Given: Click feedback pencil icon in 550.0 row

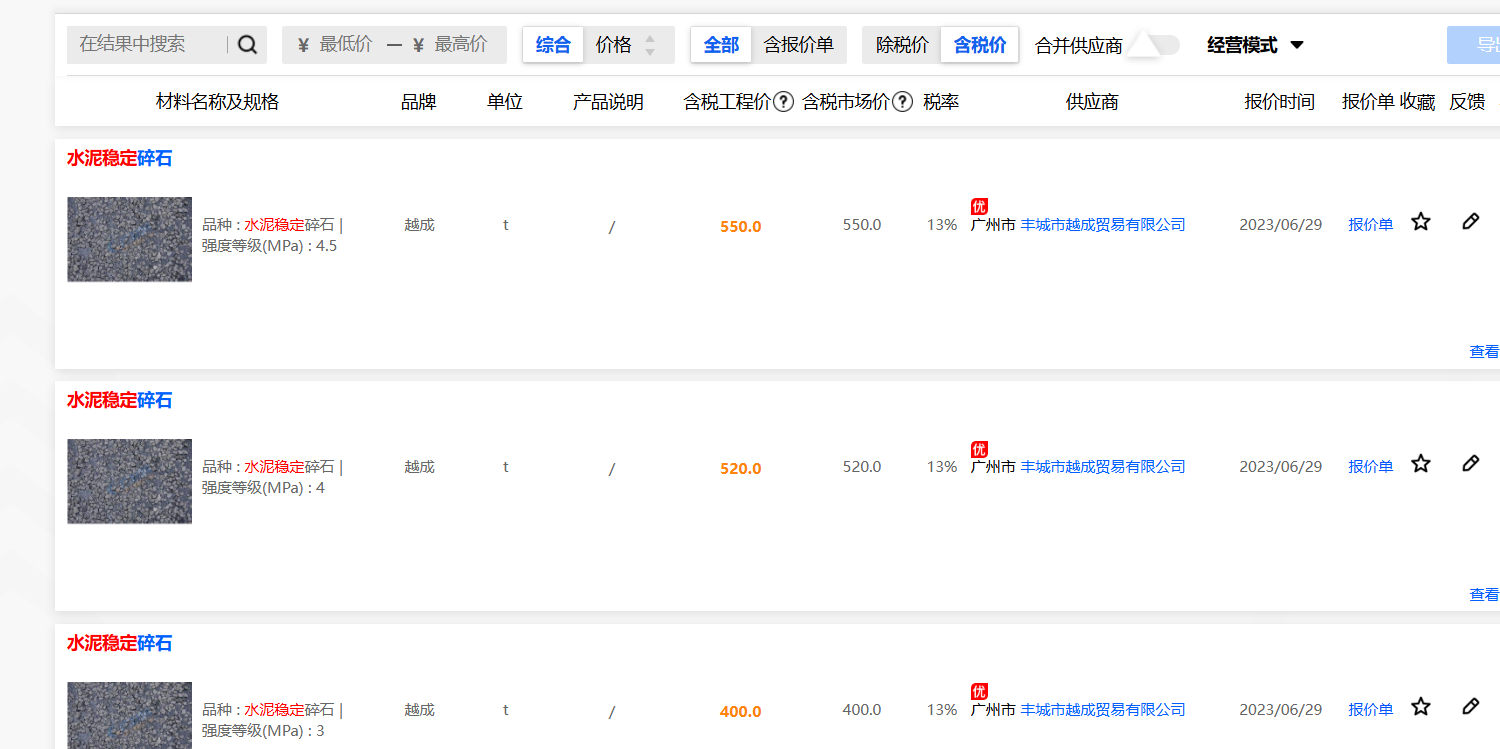Looking at the screenshot, I should pyautogui.click(x=1470, y=222).
